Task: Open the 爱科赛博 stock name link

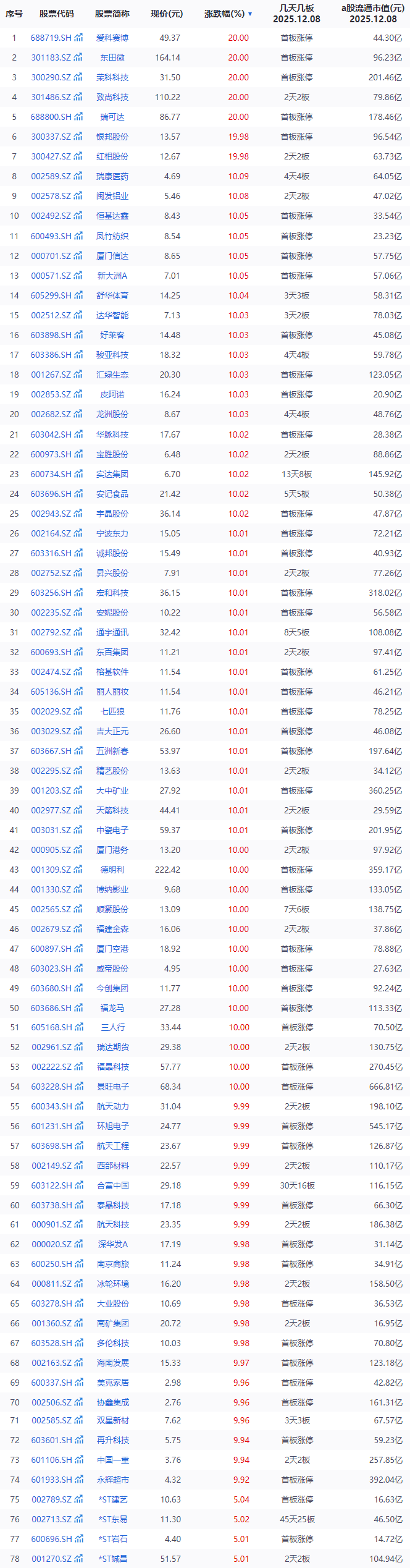Action: click(x=112, y=38)
